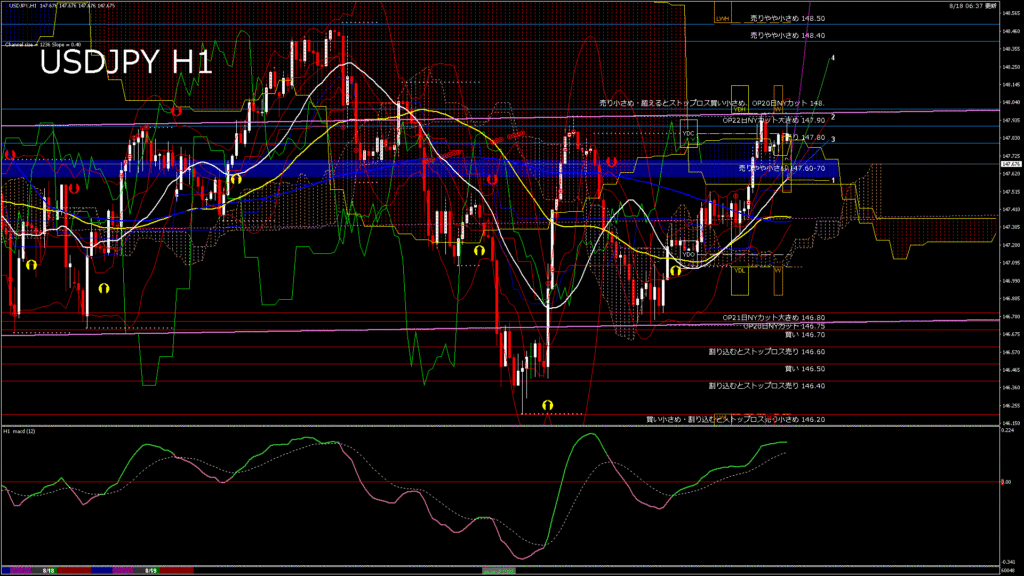
Task: Click the YDO label marker
Action: tap(688, 254)
